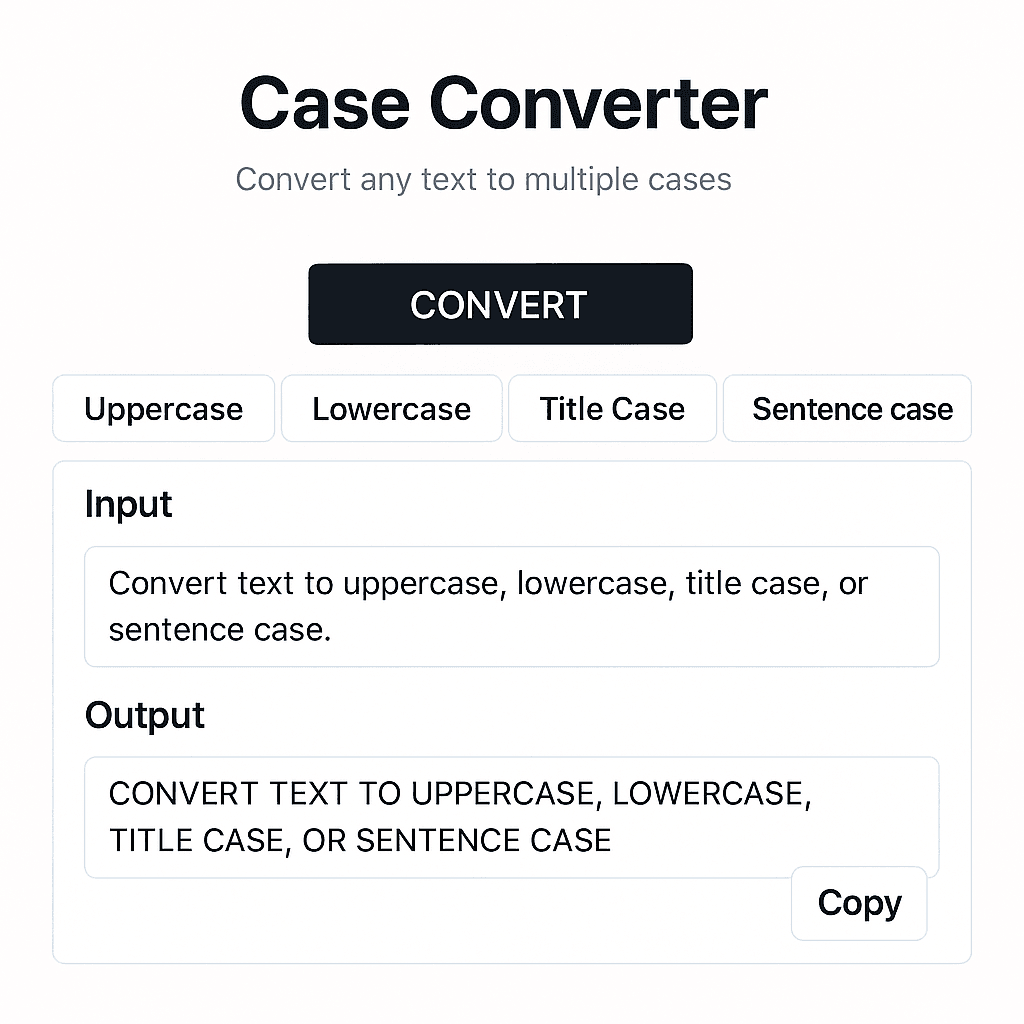The width and height of the screenshot is (1024, 1024).
Task: Switch to the Lowercase tab
Action: click(391, 408)
